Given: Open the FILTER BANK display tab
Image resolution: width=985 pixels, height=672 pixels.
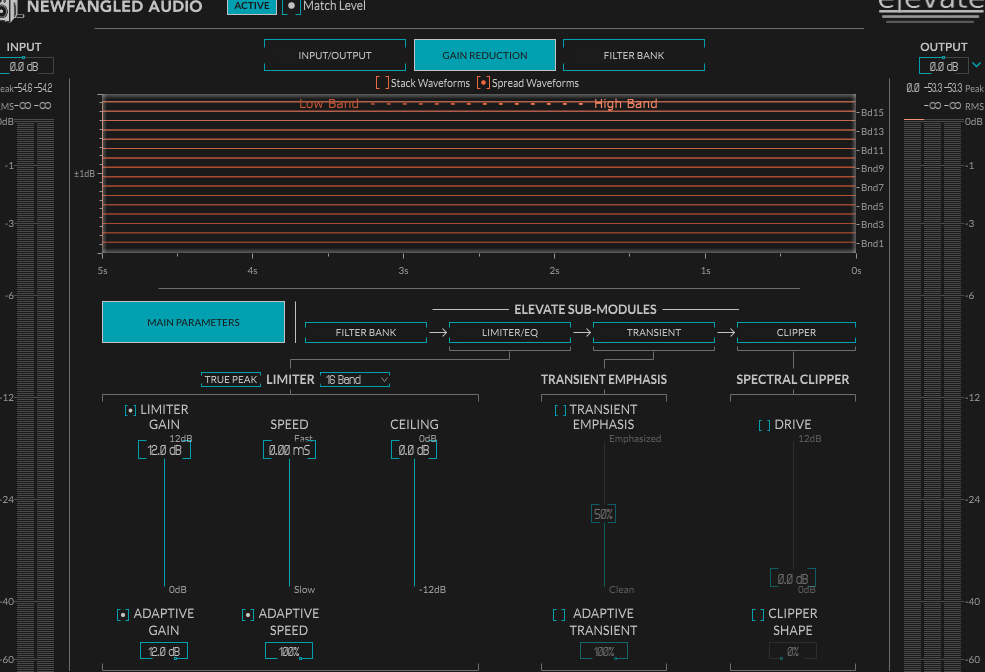Looking at the screenshot, I should pos(634,55).
